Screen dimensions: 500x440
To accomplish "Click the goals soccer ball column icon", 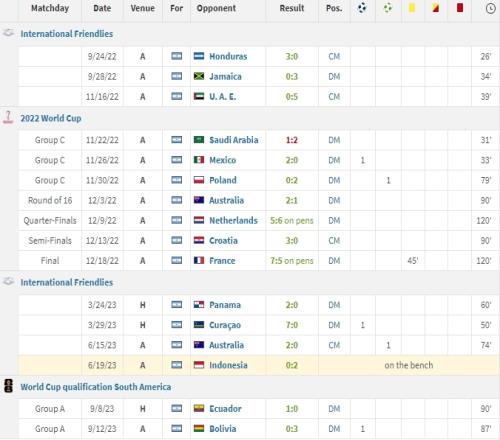I will [x=362, y=8].
